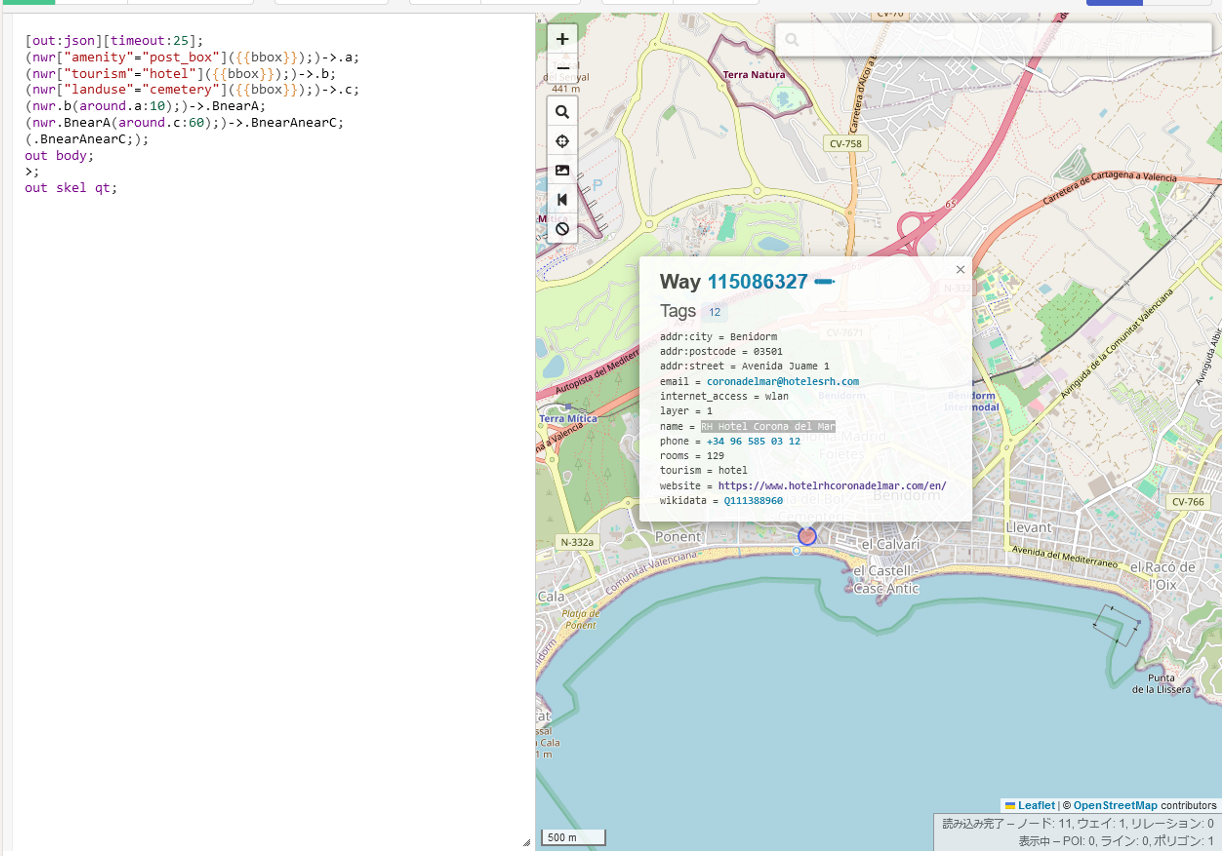Click the crosshair locate-me map control

pyautogui.click(x=562, y=141)
